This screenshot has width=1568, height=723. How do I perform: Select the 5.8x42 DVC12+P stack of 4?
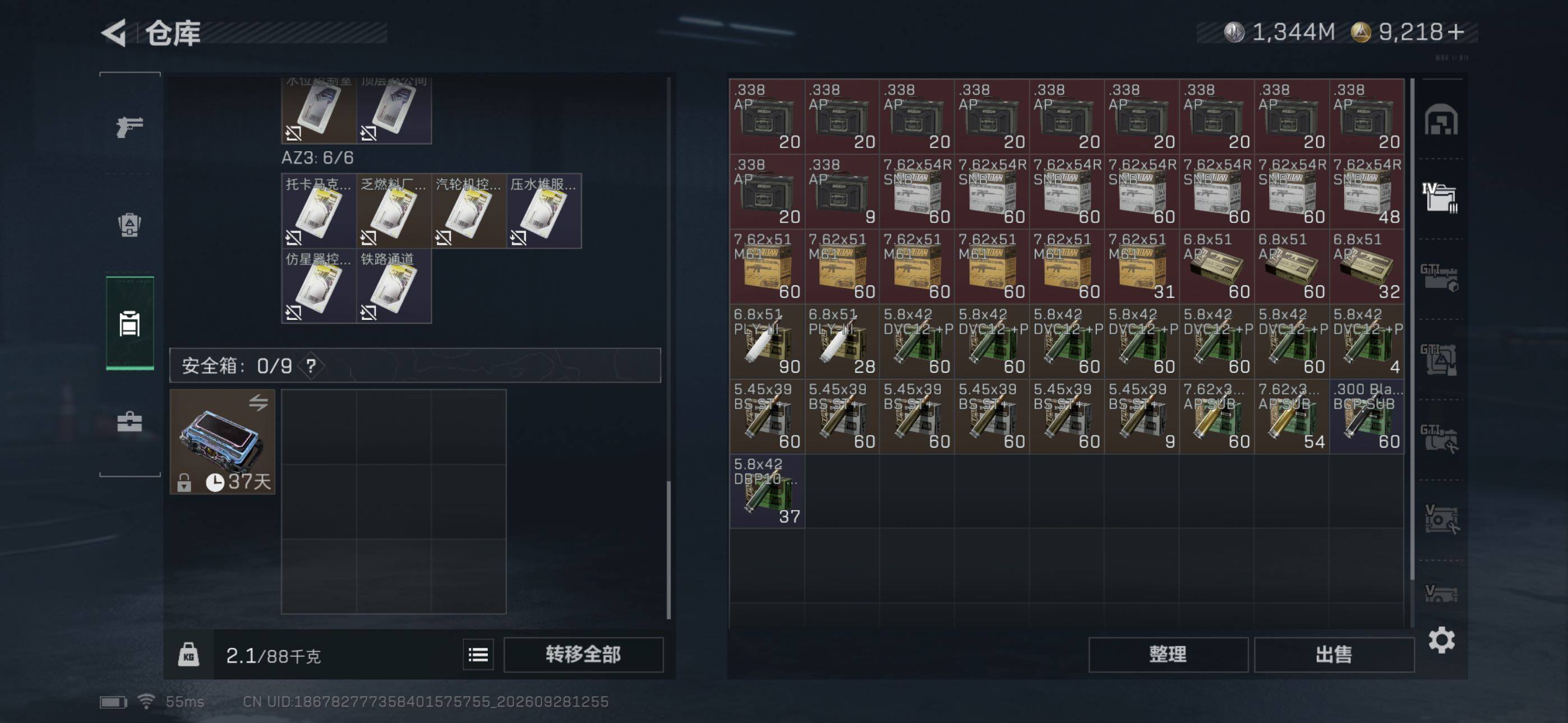(1367, 341)
